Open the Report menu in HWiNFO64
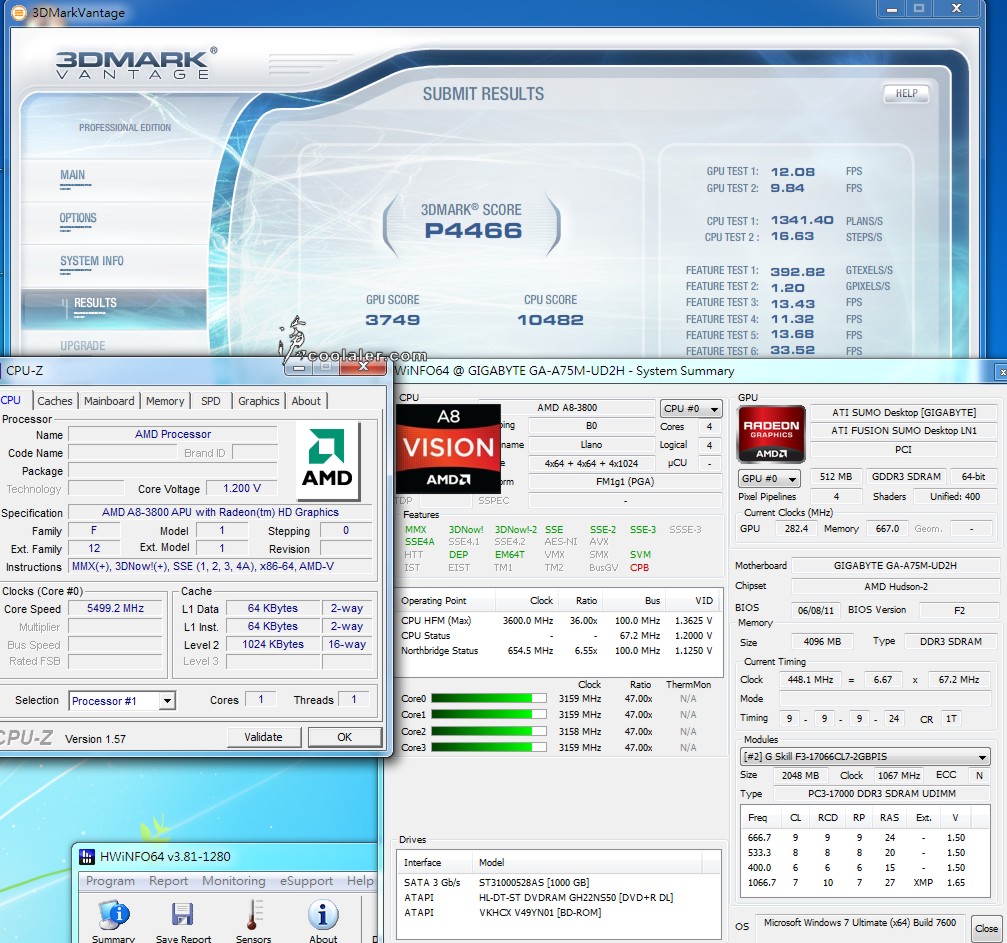Screen dimensions: 1007x943 point(168,881)
